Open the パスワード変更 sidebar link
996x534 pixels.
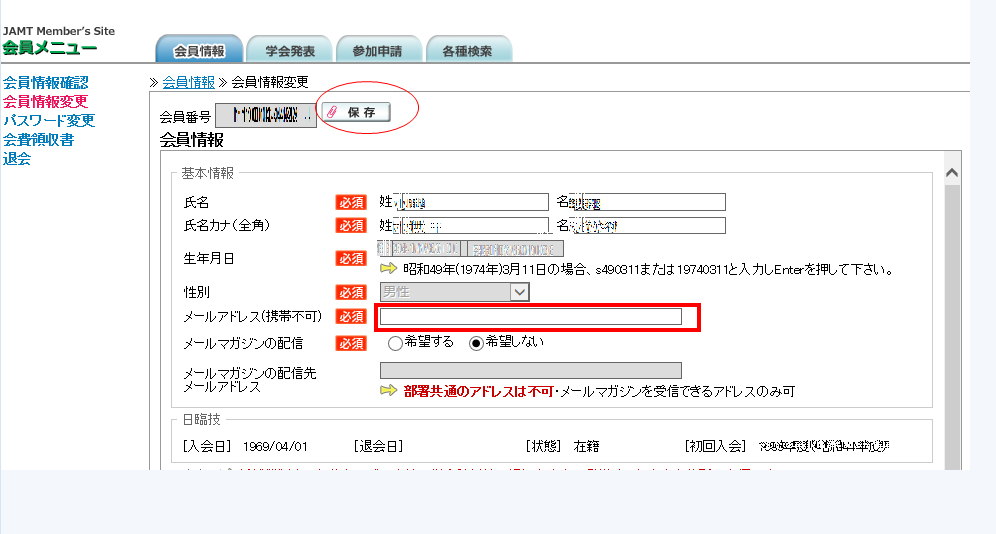[x=49, y=120]
